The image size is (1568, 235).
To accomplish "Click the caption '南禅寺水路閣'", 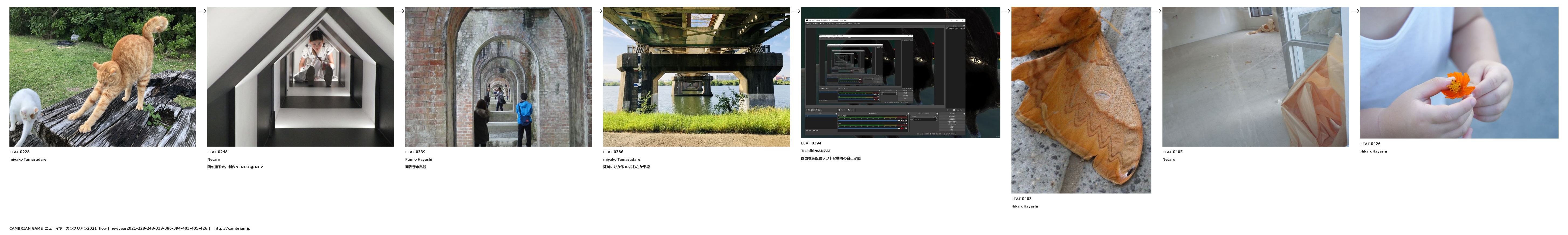I will 416,167.
